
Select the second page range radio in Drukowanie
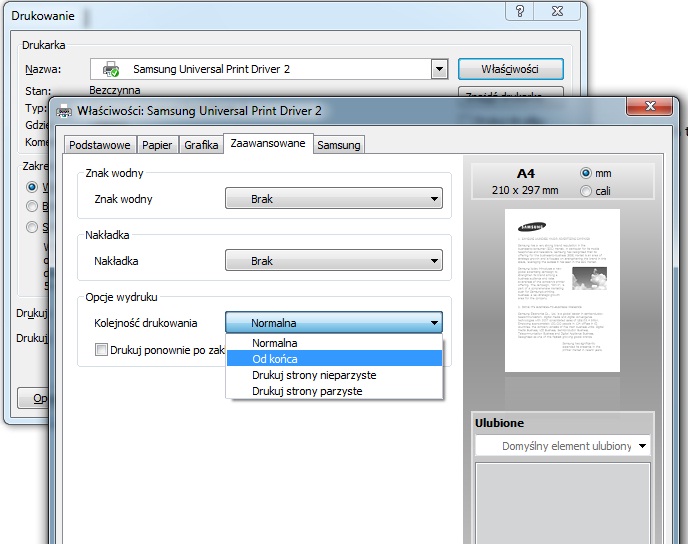pyautogui.click(x=32, y=206)
